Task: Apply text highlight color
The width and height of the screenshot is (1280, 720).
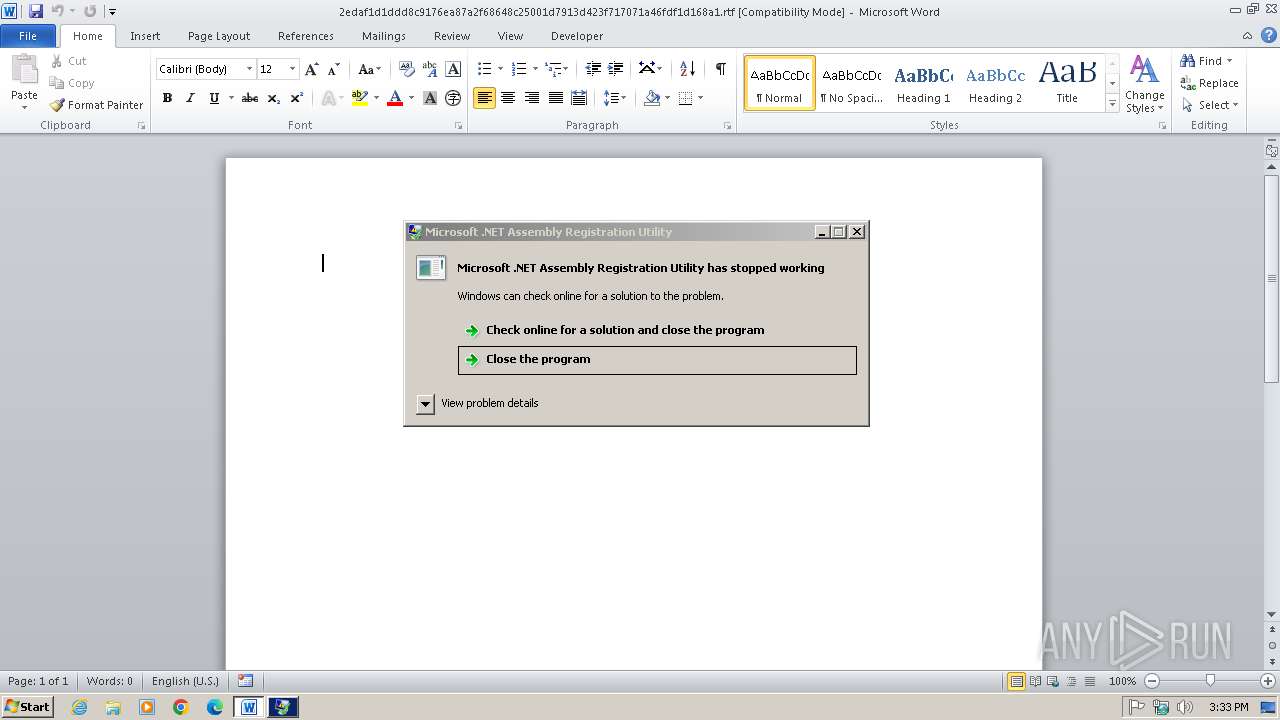Action: coord(360,98)
